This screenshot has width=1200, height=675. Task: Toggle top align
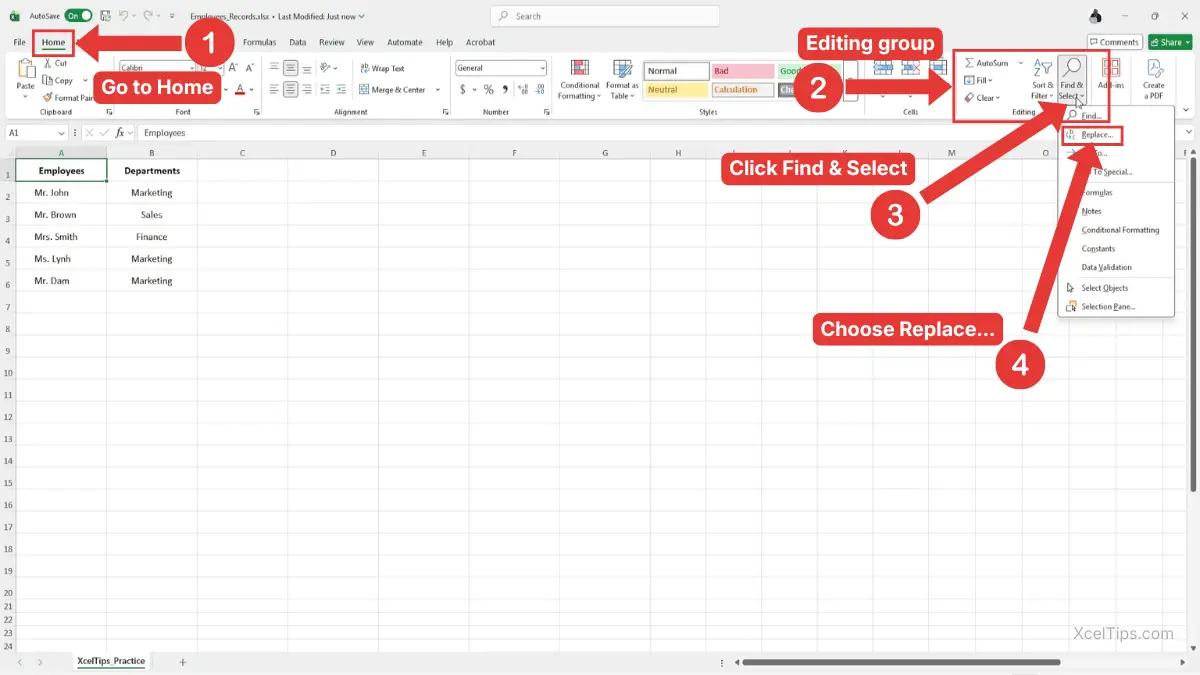[x=274, y=68]
